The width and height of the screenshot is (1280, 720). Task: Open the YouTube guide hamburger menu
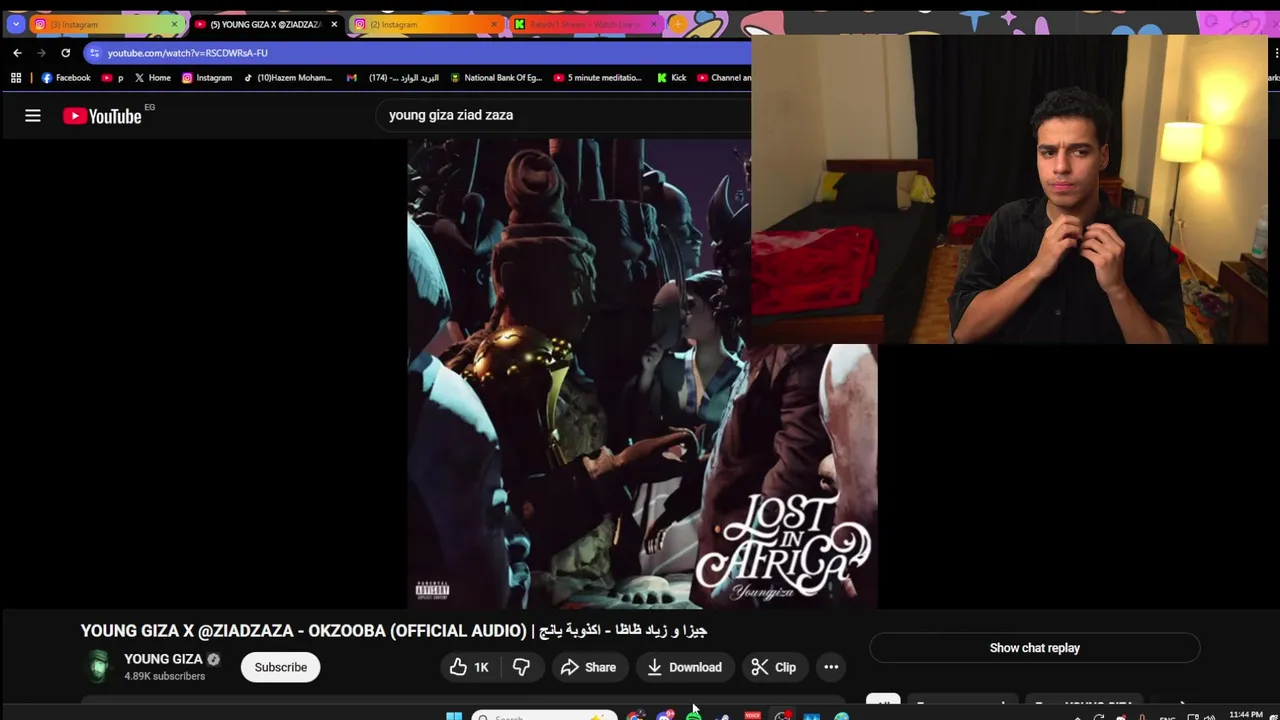[33, 116]
